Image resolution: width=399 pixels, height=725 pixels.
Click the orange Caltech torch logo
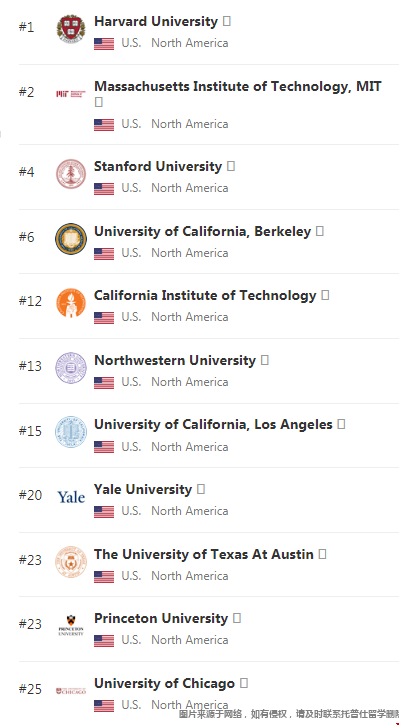71,303
